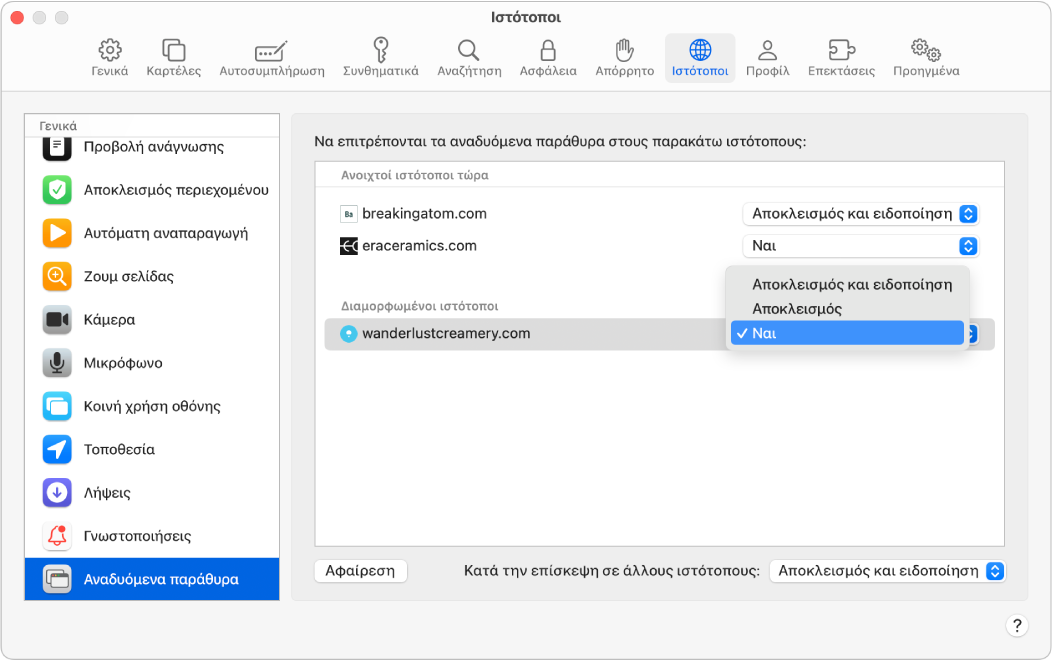Select Αποκλεισμός περιεχομένου shield item
The width and height of the screenshot is (1053, 662).
pos(152,190)
